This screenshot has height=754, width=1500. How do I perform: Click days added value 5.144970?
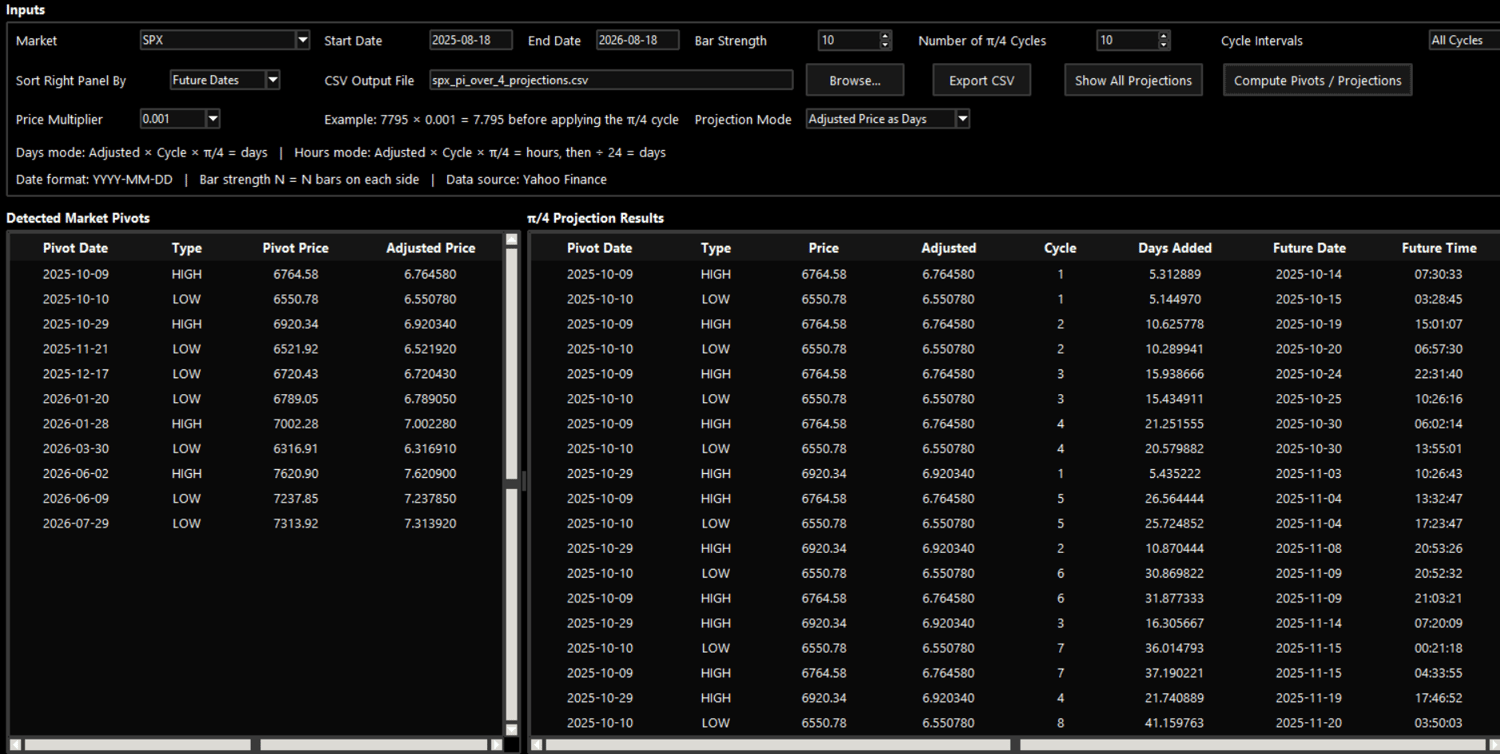(x=1175, y=299)
